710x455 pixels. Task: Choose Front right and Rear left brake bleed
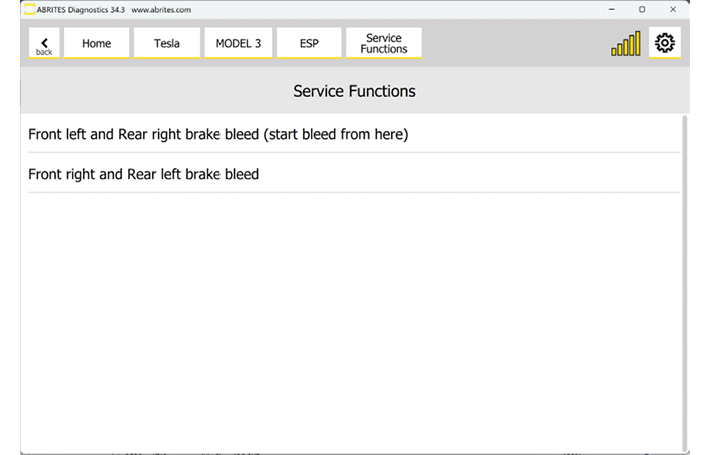[143, 174]
